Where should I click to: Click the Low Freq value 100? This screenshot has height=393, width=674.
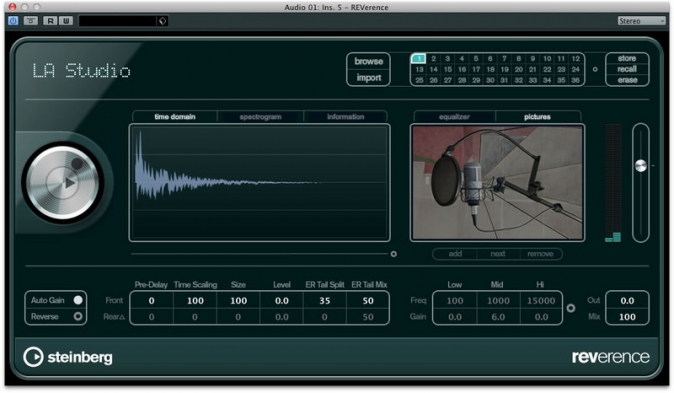[x=455, y=301]
